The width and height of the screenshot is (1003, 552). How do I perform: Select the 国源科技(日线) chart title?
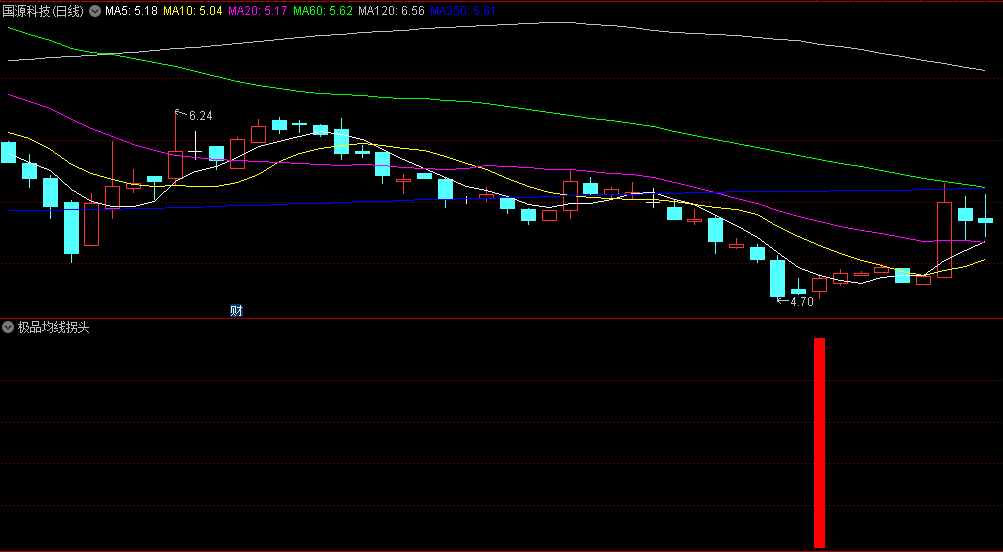pyautogui.click(x=43, y=11)
